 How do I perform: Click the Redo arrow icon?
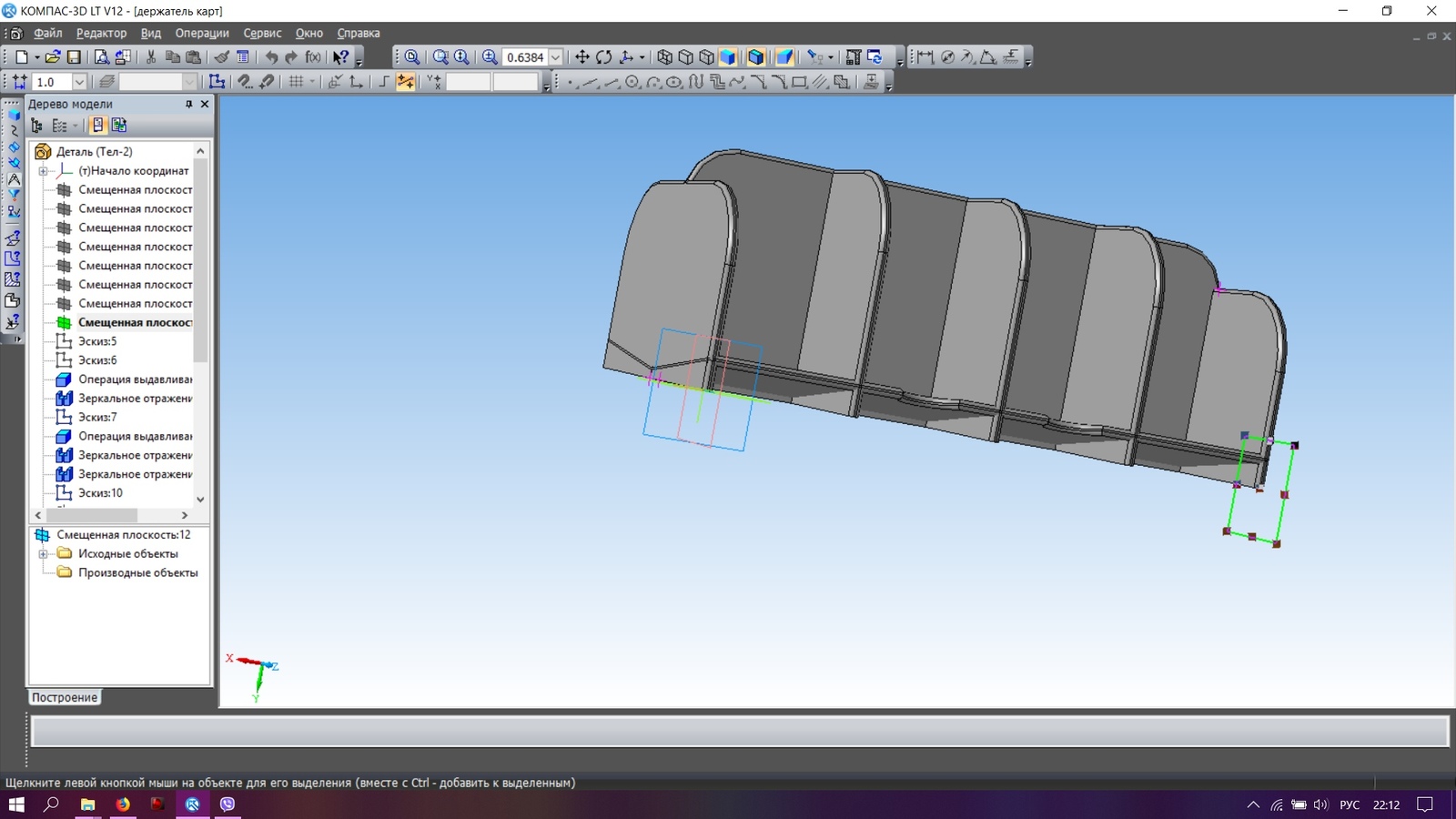291,56
